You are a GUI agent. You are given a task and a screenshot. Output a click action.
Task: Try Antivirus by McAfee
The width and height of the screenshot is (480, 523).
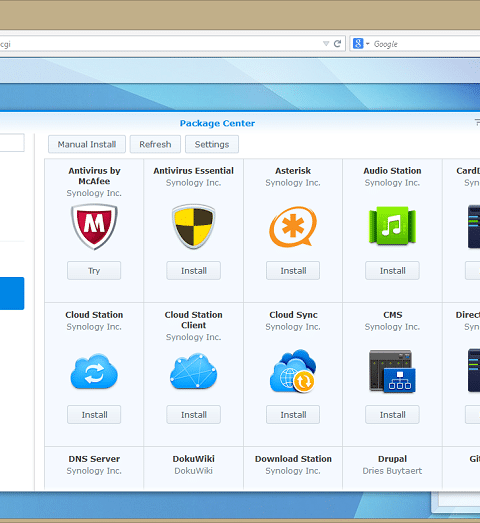94,271
